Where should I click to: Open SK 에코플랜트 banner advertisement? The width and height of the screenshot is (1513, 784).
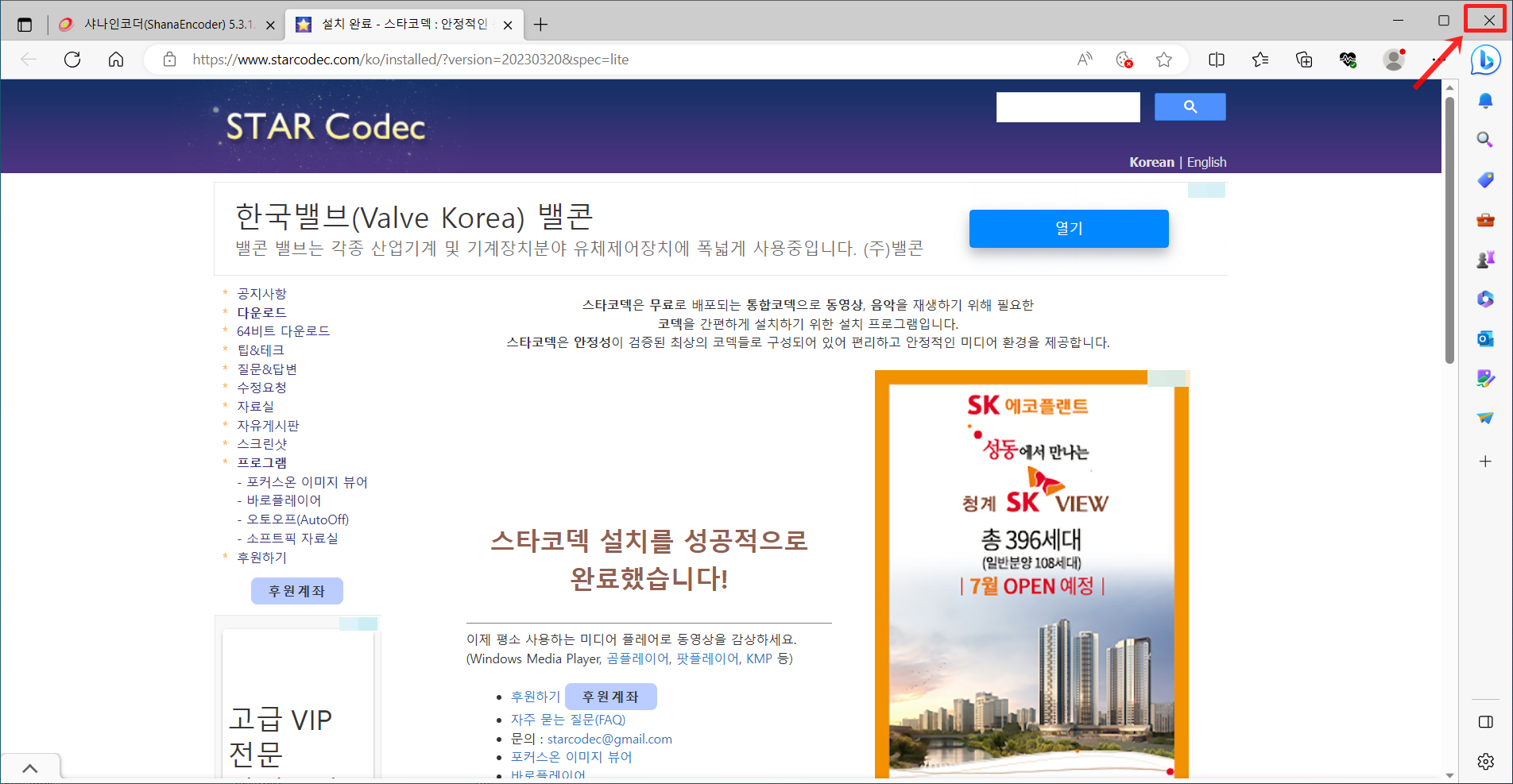(1031, 574)
